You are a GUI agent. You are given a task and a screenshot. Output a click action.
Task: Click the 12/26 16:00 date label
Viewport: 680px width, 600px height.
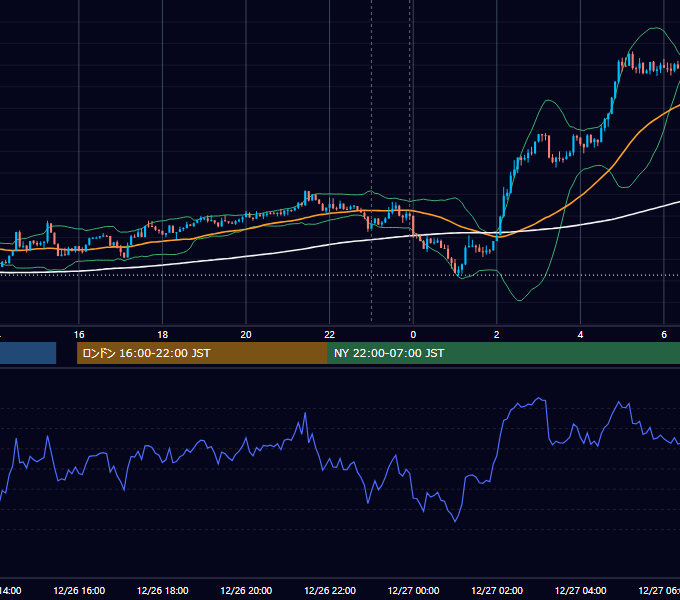pyautogui.click(x=79, y=590)
